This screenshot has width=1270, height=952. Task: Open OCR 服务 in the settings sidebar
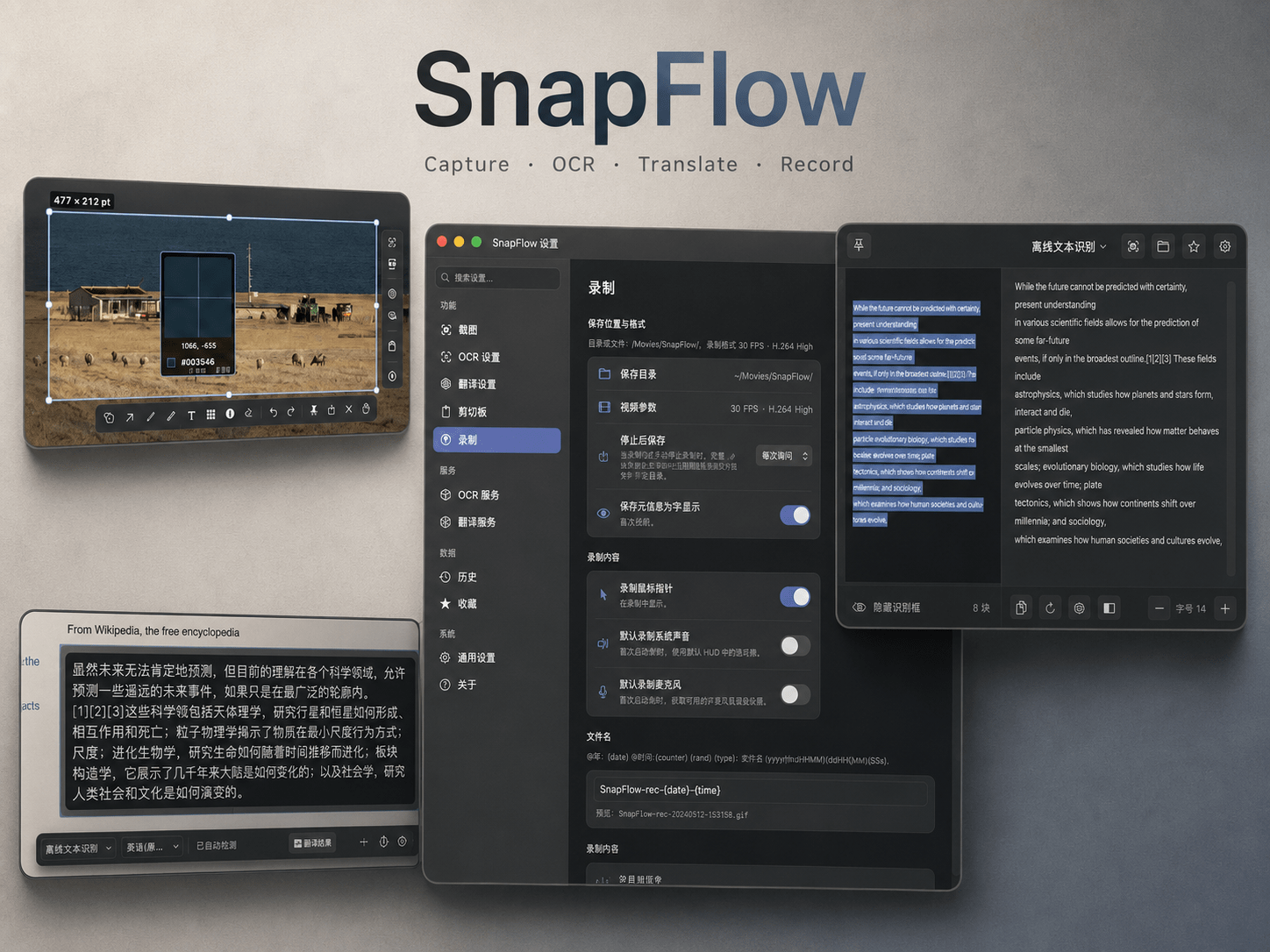tap(496, 494)
